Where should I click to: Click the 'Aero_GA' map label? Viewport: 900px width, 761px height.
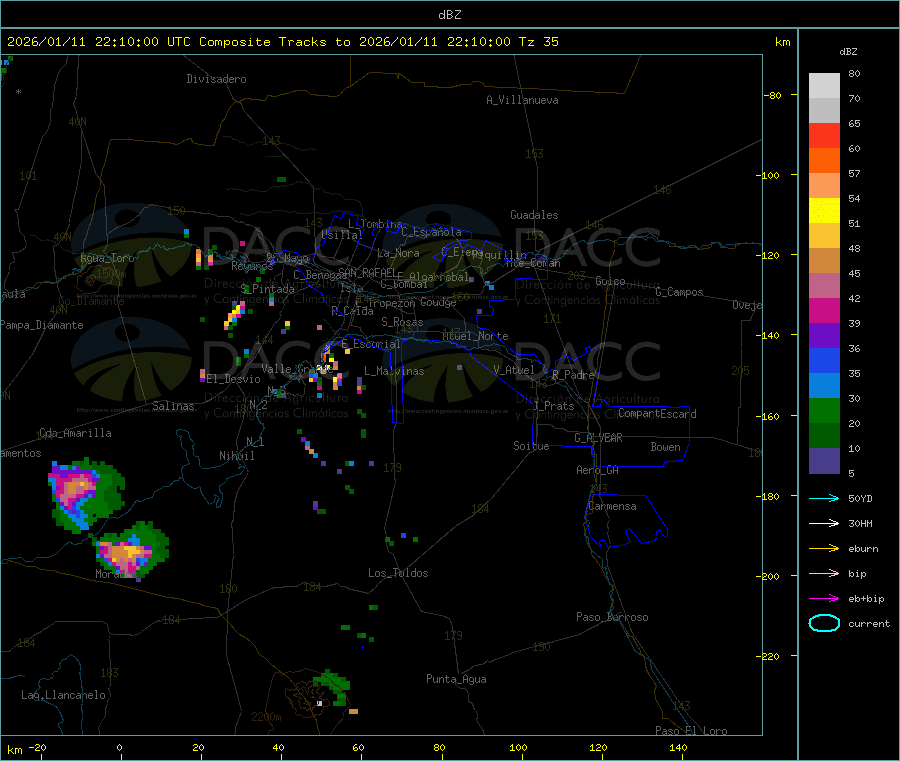click(x=598, y=470)
